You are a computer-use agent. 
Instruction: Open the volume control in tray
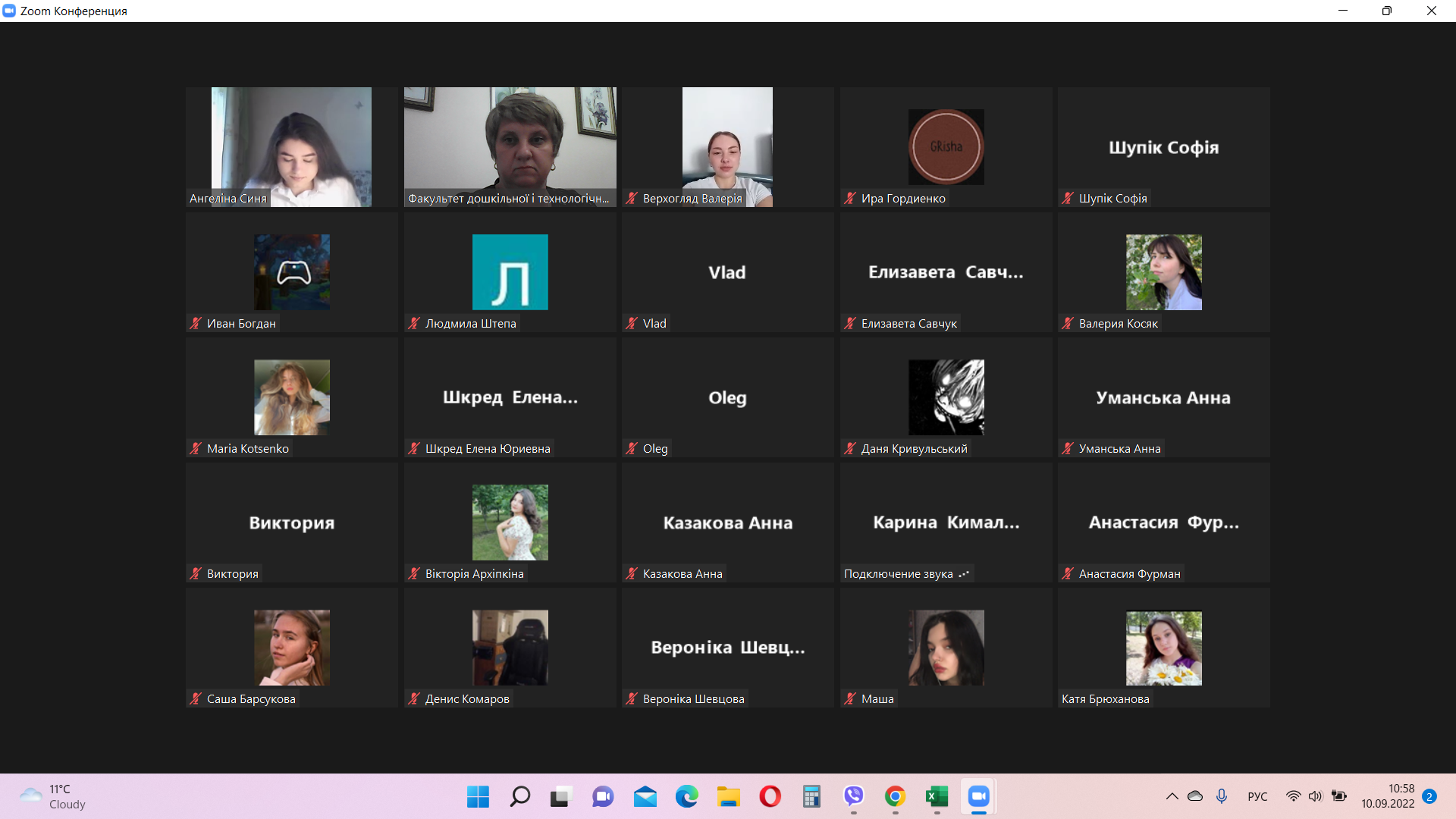1315,796
